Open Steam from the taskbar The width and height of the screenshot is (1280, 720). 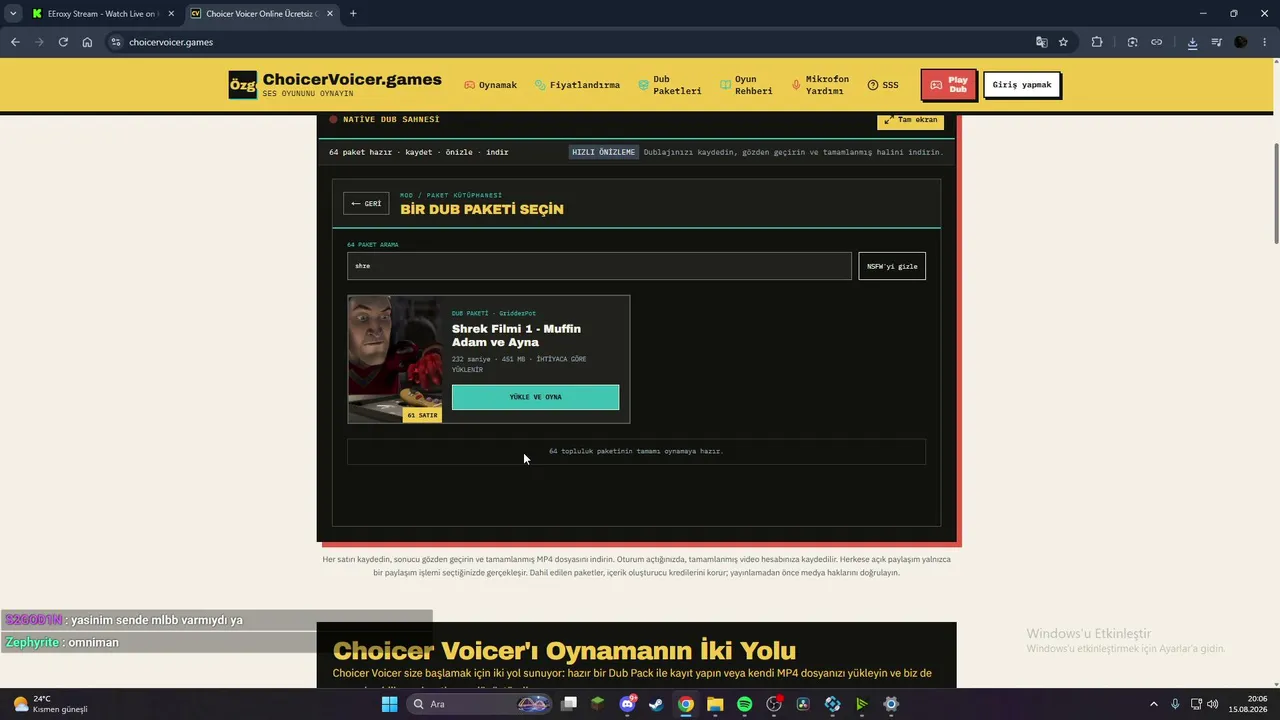pos(656,704)
